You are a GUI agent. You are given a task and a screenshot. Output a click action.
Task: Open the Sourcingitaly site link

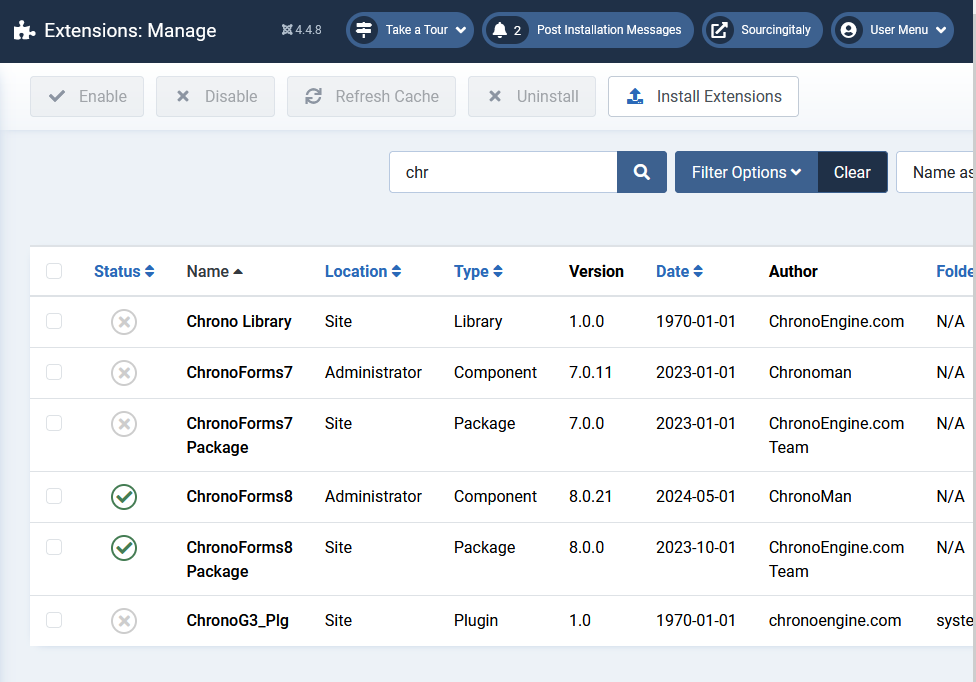pyautogui.click(x=762, y=30)
